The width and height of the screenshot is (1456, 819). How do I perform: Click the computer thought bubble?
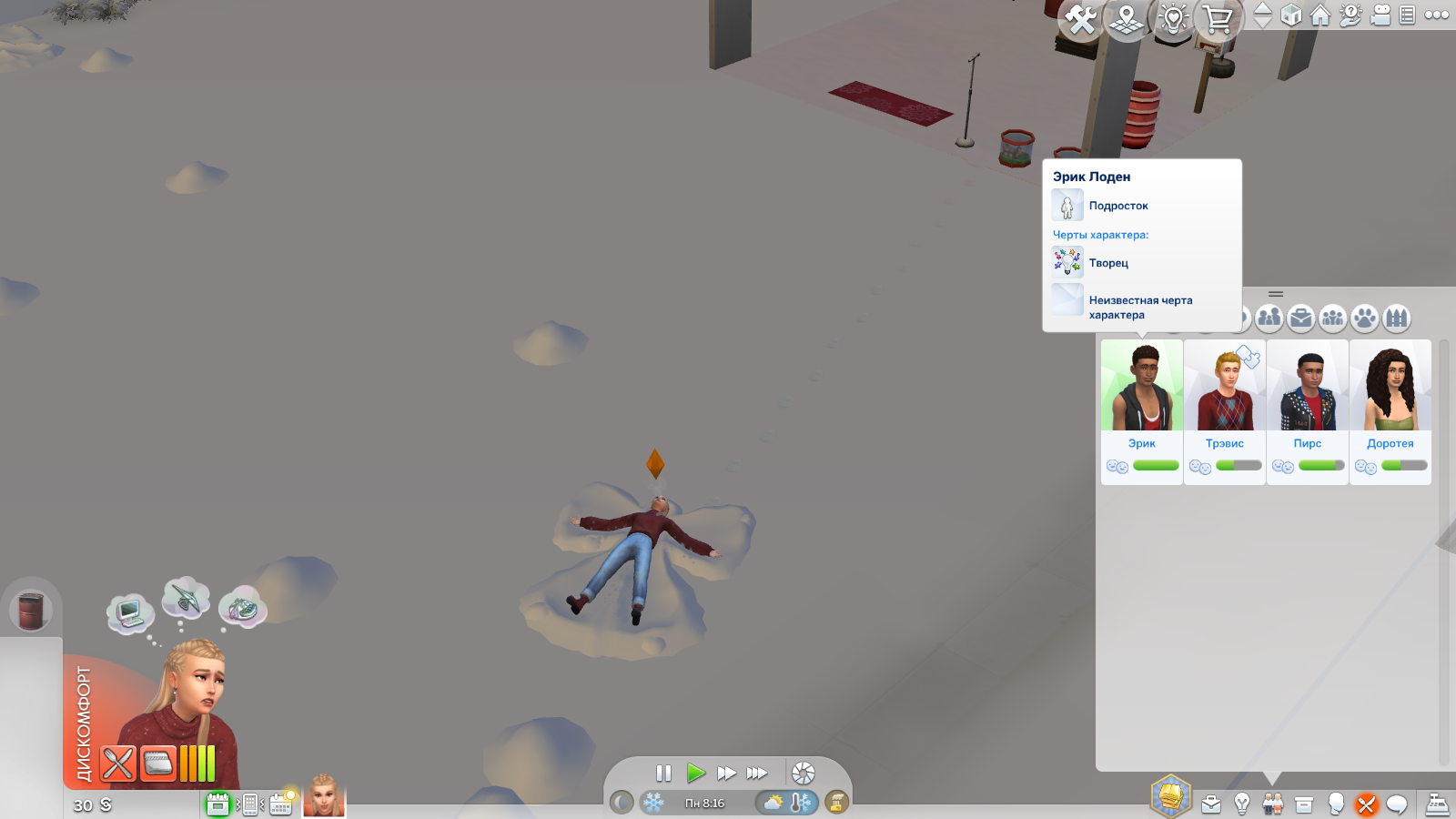[x=129, y=613]
